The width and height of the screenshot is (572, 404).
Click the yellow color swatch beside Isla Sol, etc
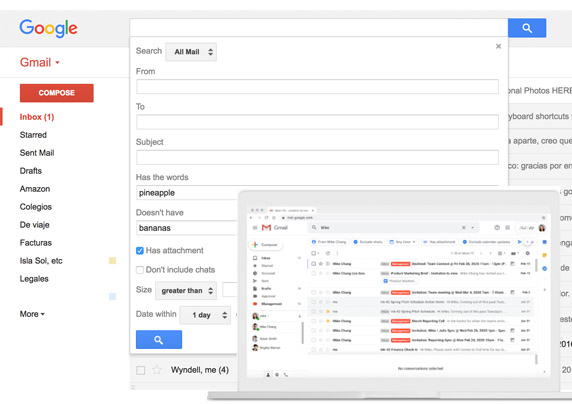pos(113,261)
